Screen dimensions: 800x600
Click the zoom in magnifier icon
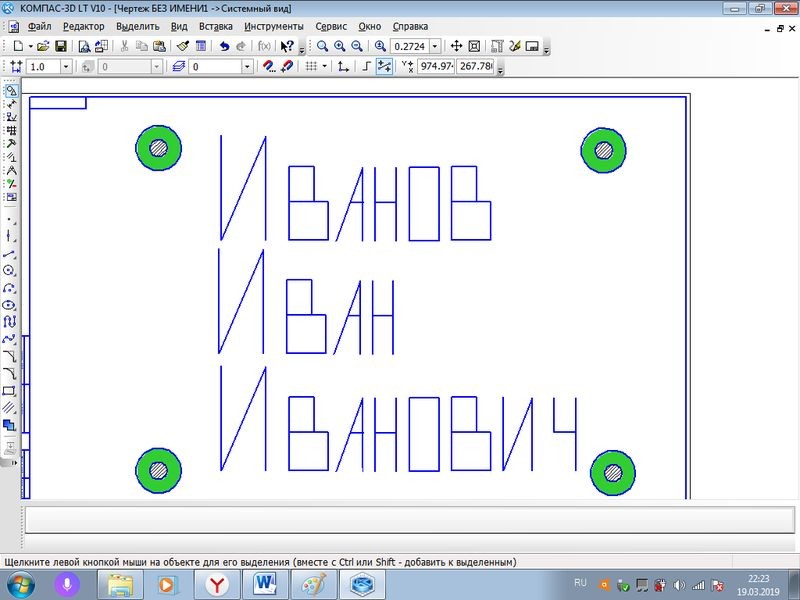(x=339, y=46)
